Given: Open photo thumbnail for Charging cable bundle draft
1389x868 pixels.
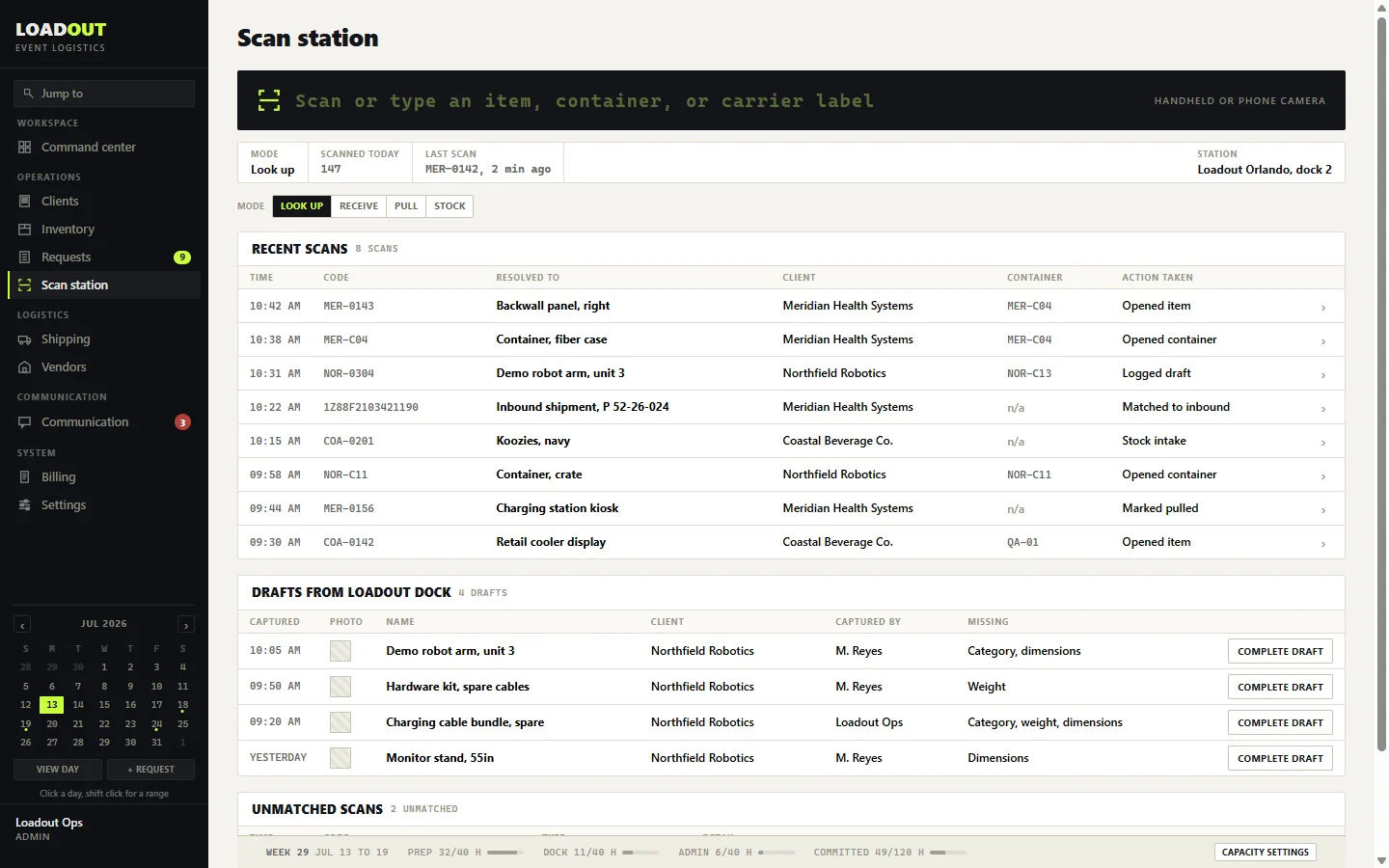Looking at the screenshot, I should 340,722.
